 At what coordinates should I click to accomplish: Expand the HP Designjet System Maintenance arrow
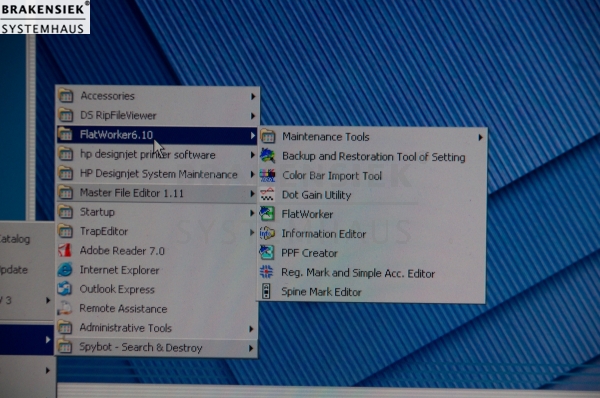(x=253, y=175)
